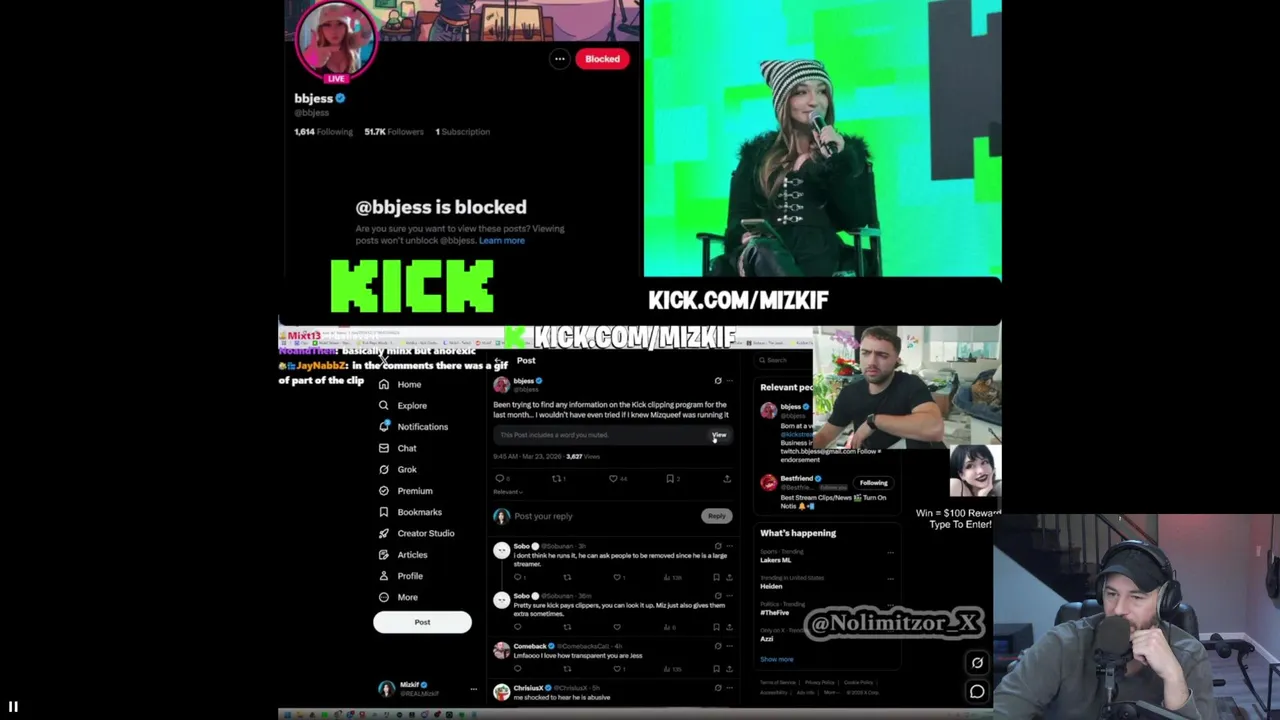Image resolution: width=1280 pixels, height=720 pixels.
Task: Click the floating messages chat button
Action: click(x=977, y=691)
